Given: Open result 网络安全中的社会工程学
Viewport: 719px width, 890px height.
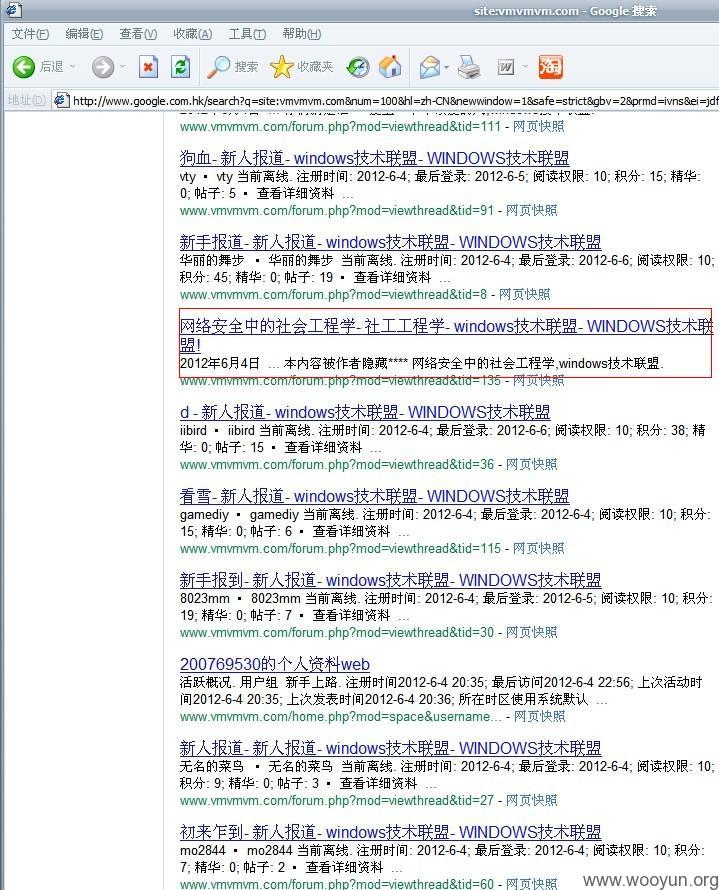Looking at the screenshot, I should tap(446, 335).
